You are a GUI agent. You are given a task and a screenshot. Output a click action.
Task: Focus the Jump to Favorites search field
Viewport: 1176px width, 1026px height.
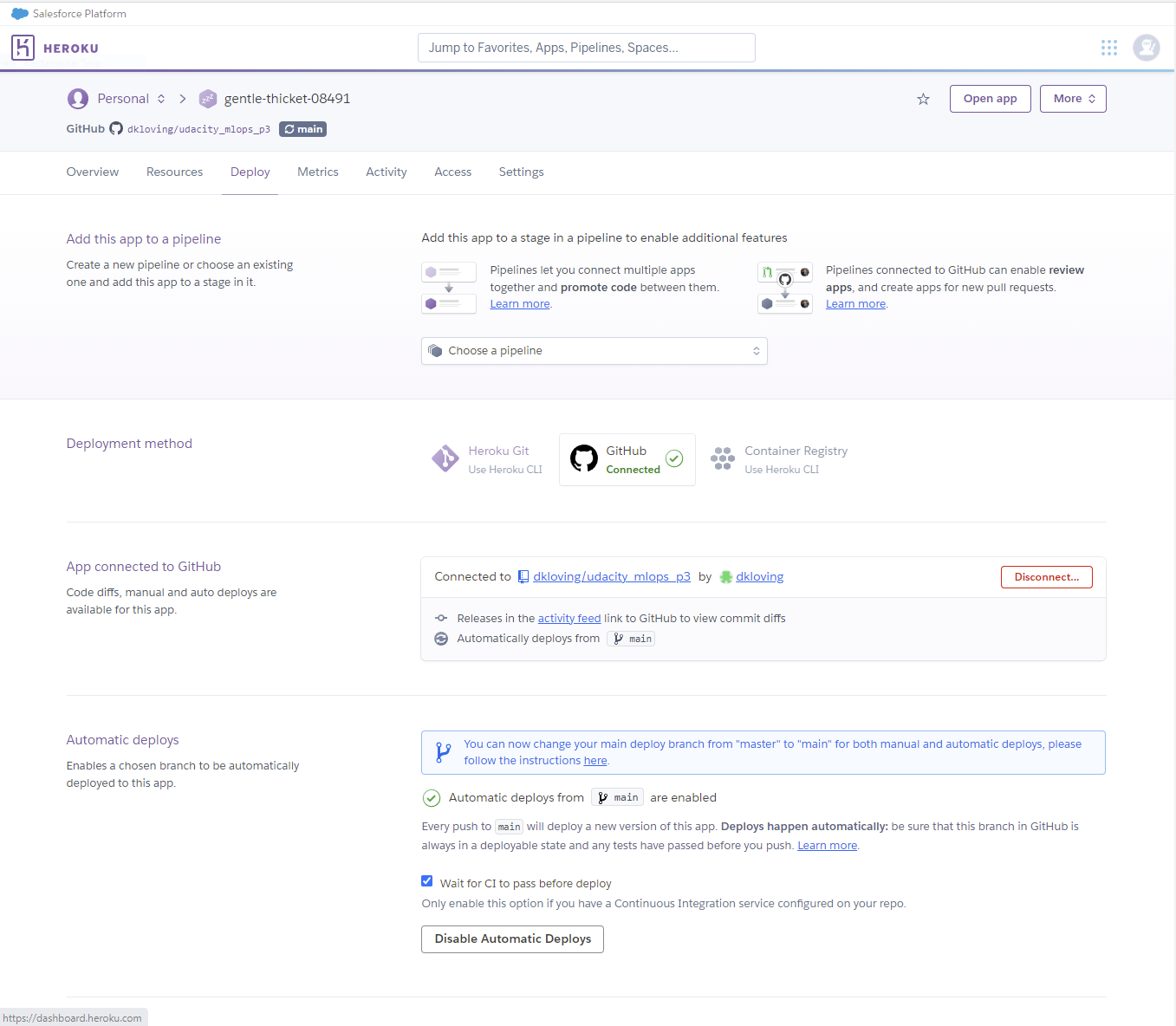coord(587,48)
